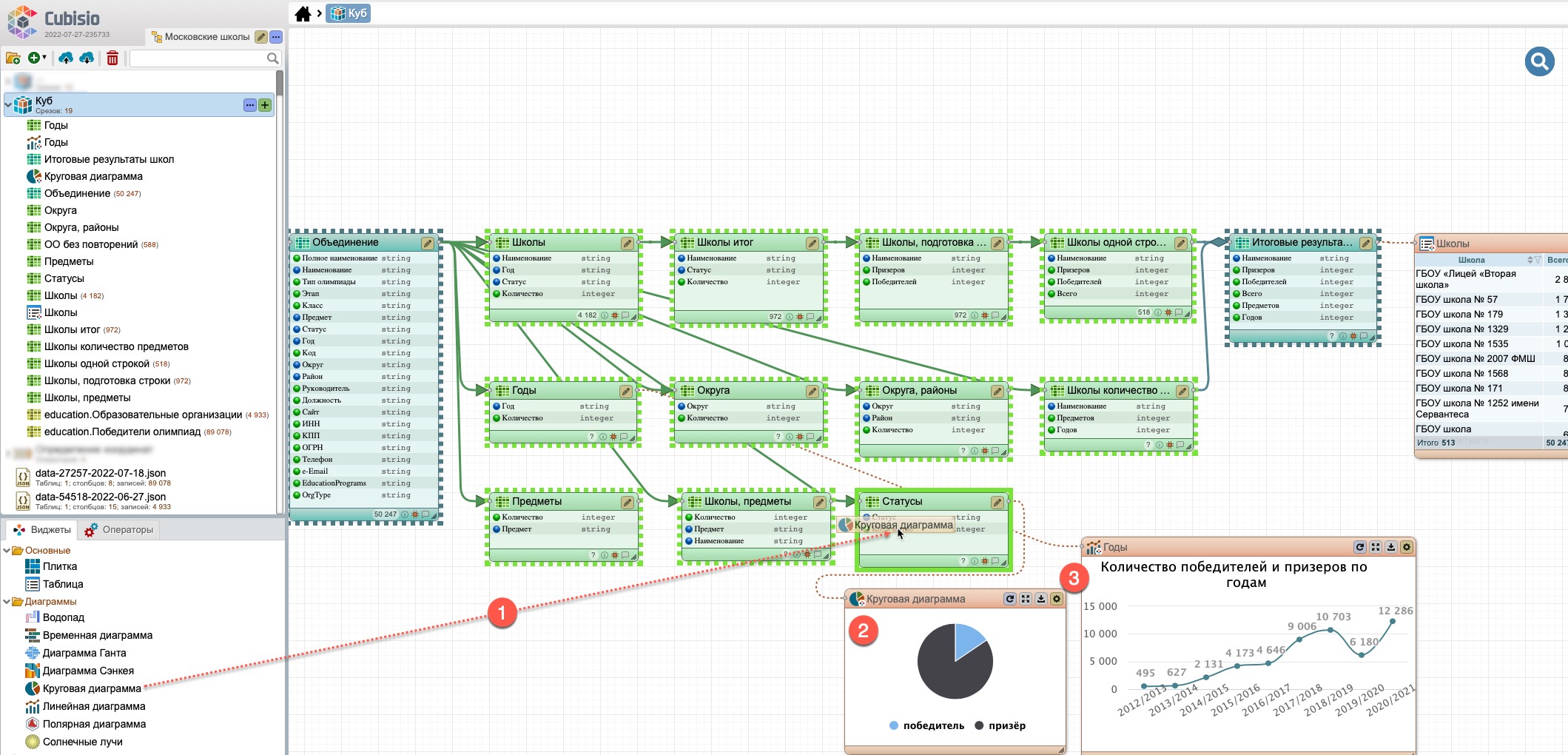Click the red trash delete icon
1568x755 pixels.
coord(112,58)
